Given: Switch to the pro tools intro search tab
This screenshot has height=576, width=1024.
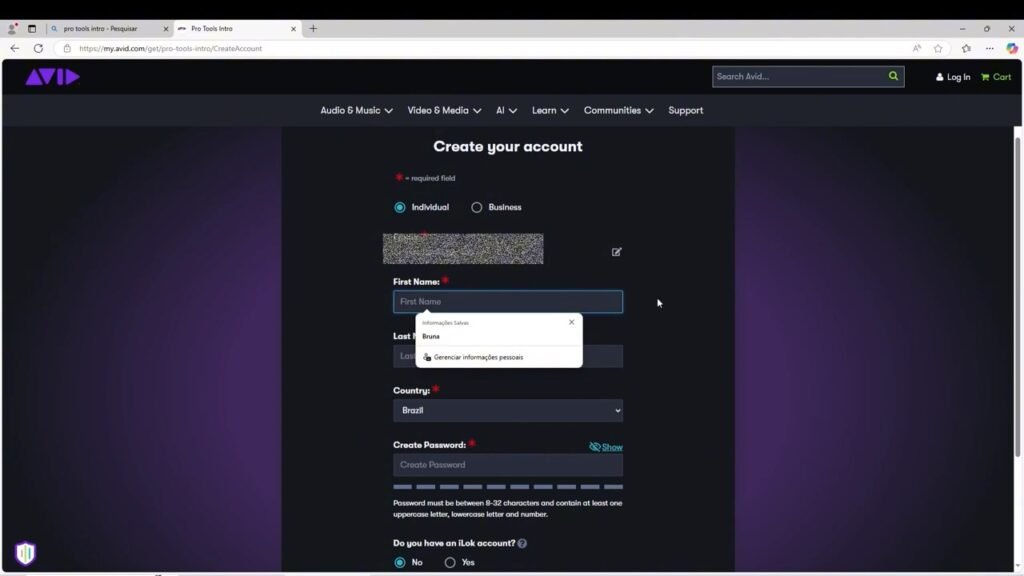Looking at the screenshot, I should 109,29.
